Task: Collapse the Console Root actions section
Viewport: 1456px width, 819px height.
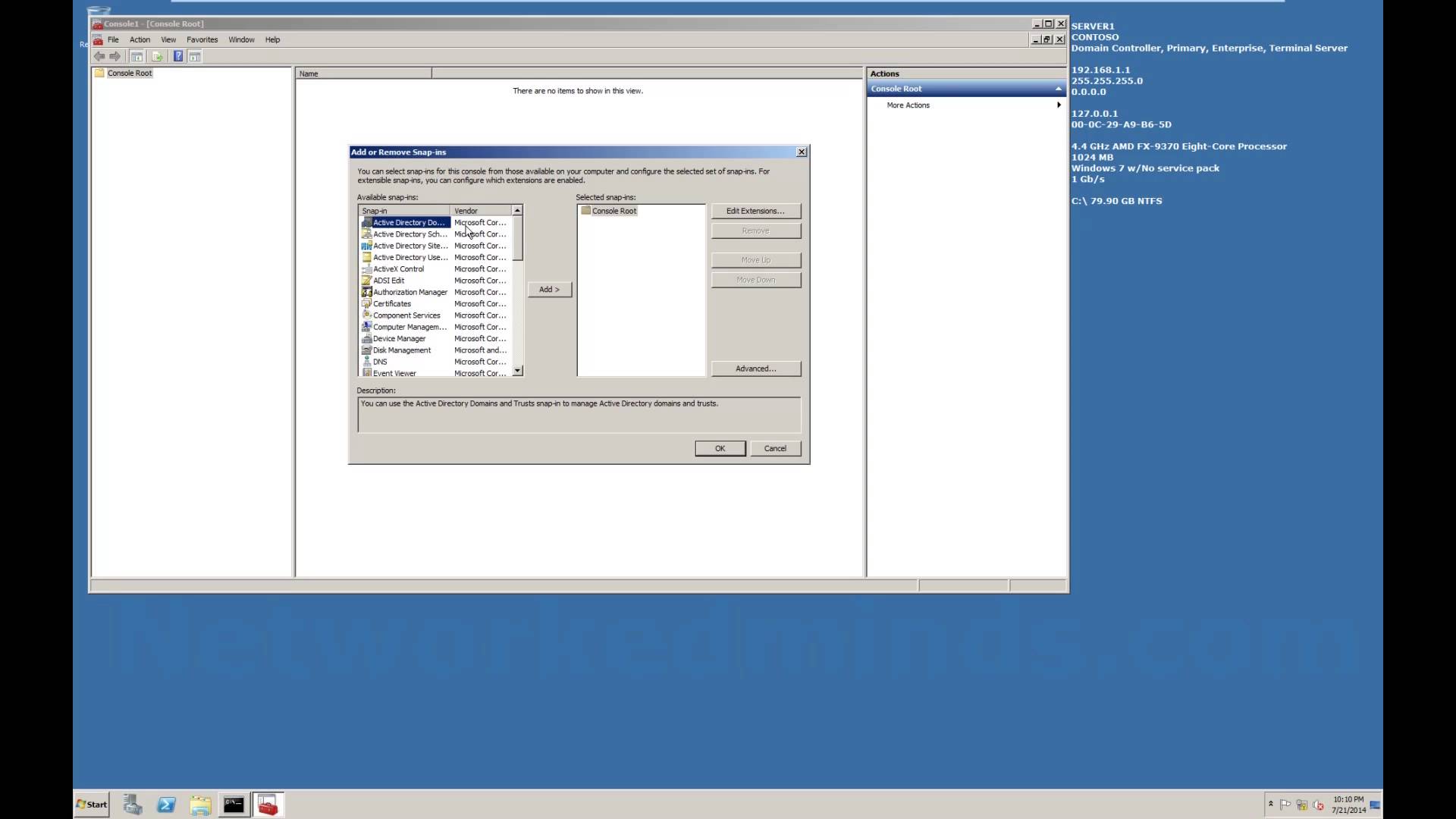Action: (1059, 89)
